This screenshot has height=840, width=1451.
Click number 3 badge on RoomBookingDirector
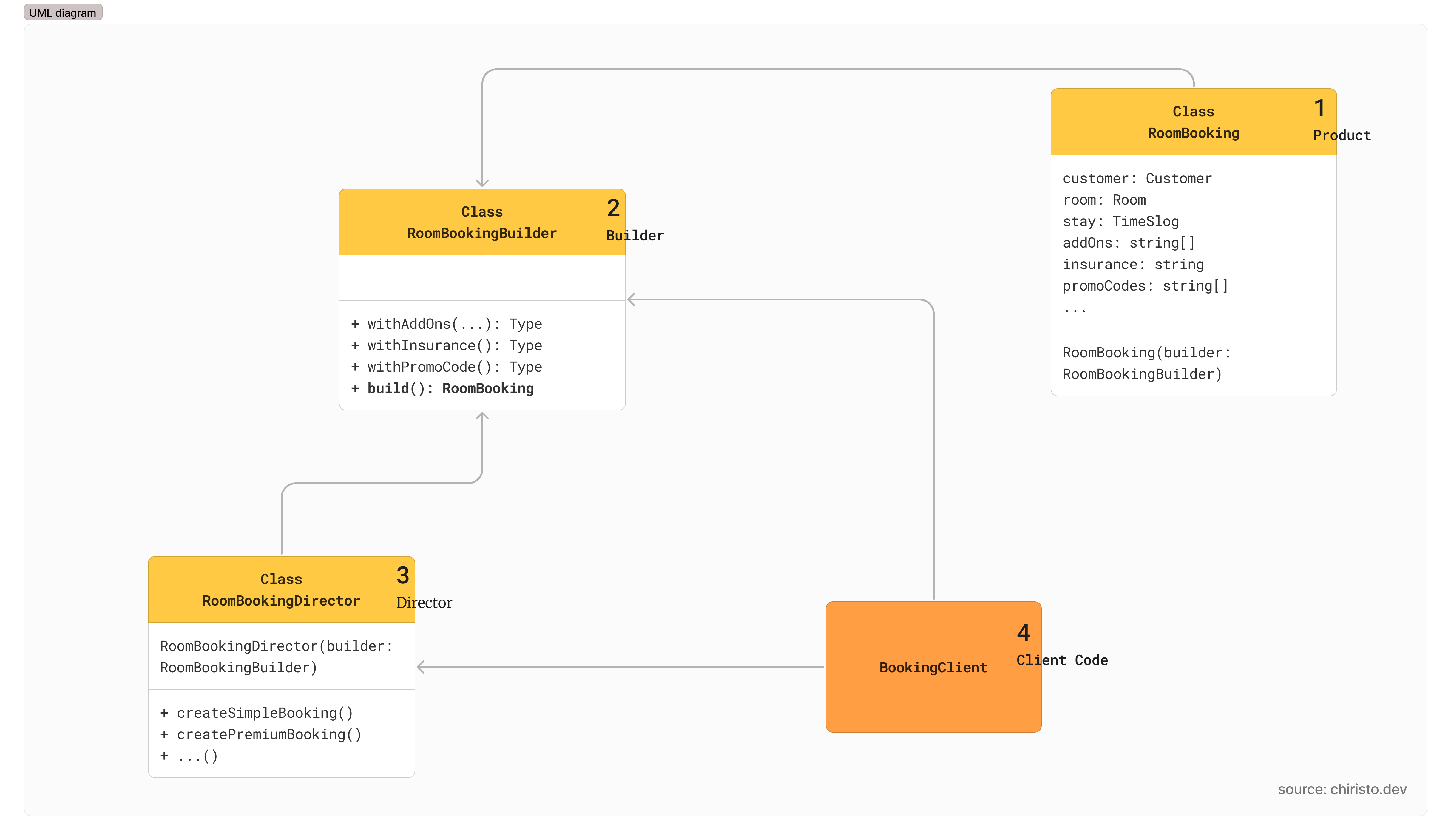pyautogui.click(x=402, y=575)
